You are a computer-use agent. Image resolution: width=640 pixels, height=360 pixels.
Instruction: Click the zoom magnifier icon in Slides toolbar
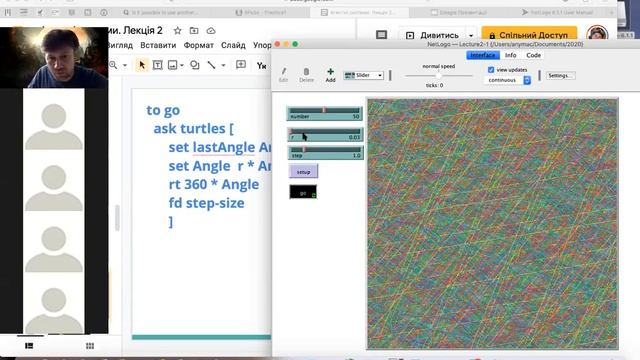pos(113,65)
